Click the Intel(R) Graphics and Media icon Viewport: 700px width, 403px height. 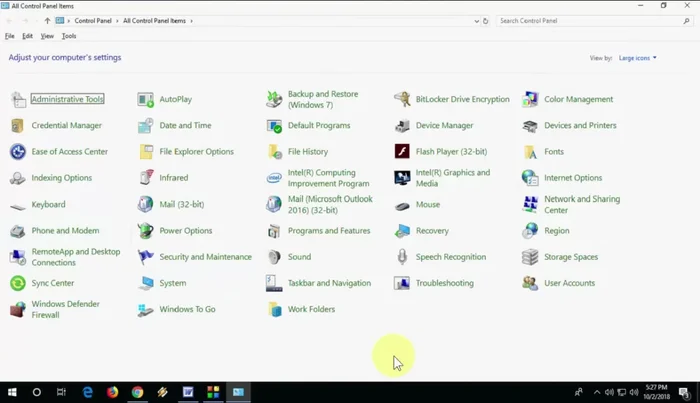[402, 178]
